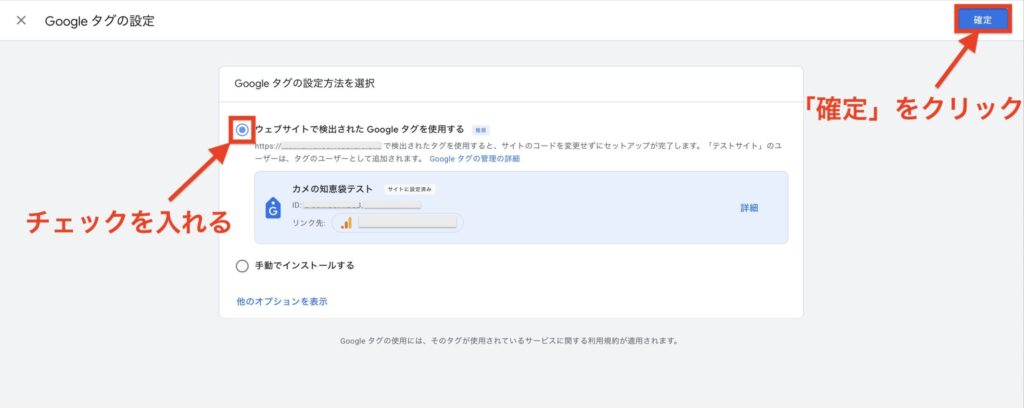
Task: Close the Google タグの設定 dialog
Action: coord(21,21)
